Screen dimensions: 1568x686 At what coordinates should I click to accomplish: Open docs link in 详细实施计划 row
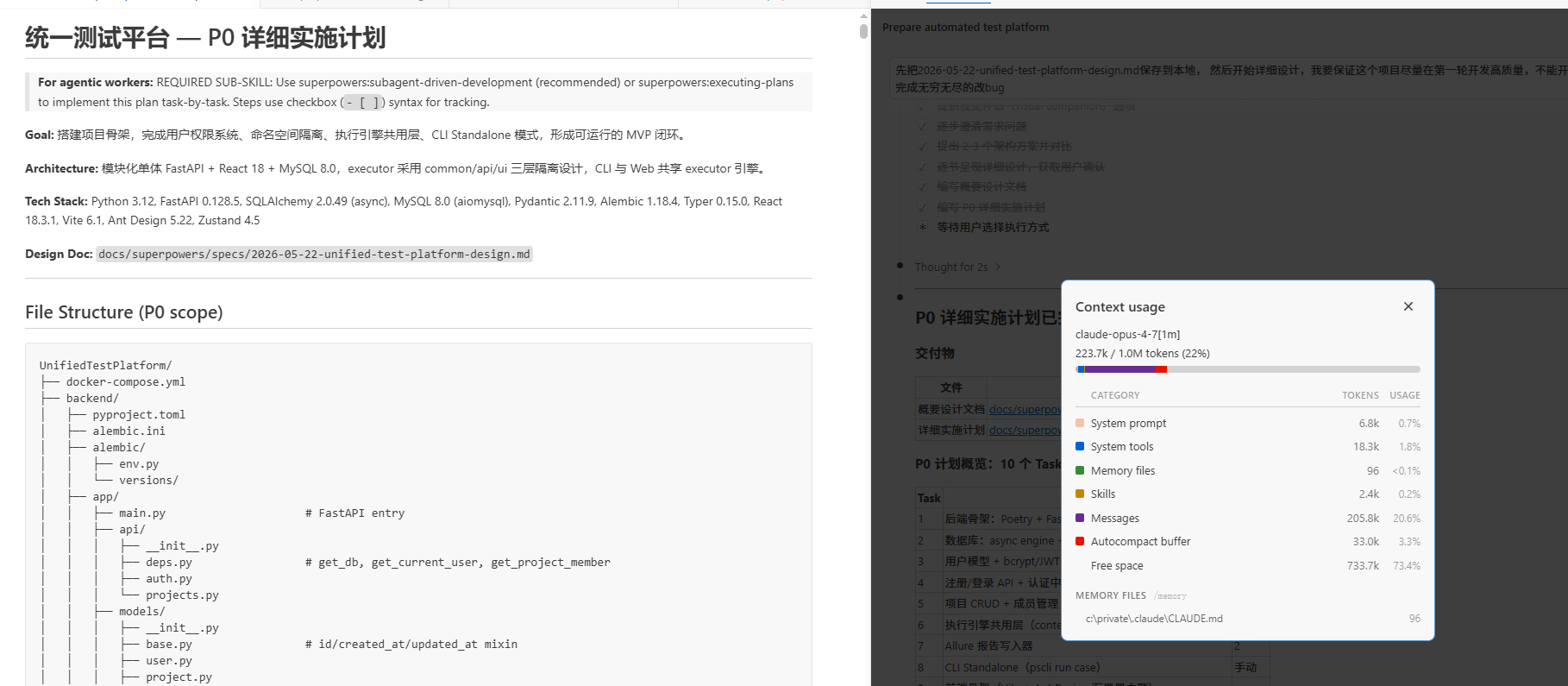pos(1025,430)
